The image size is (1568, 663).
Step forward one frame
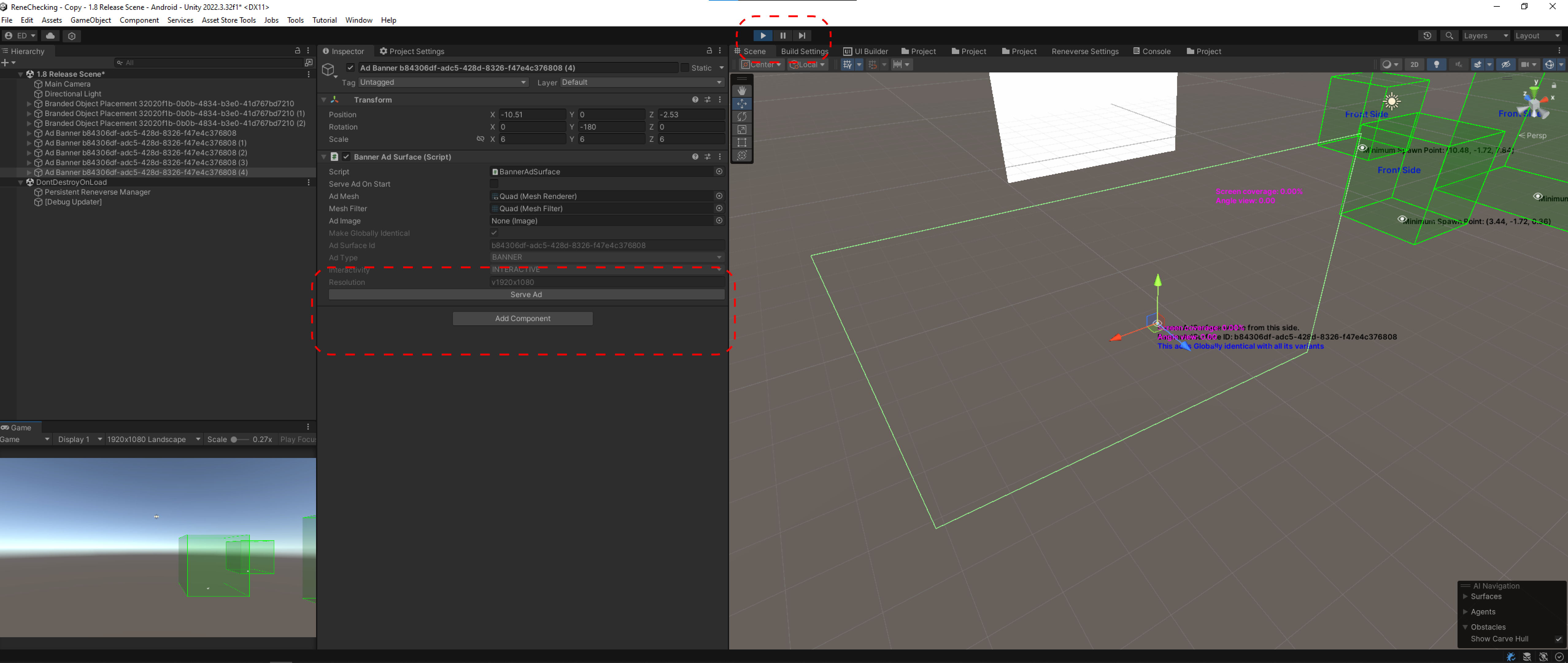[x=802, y=36]
